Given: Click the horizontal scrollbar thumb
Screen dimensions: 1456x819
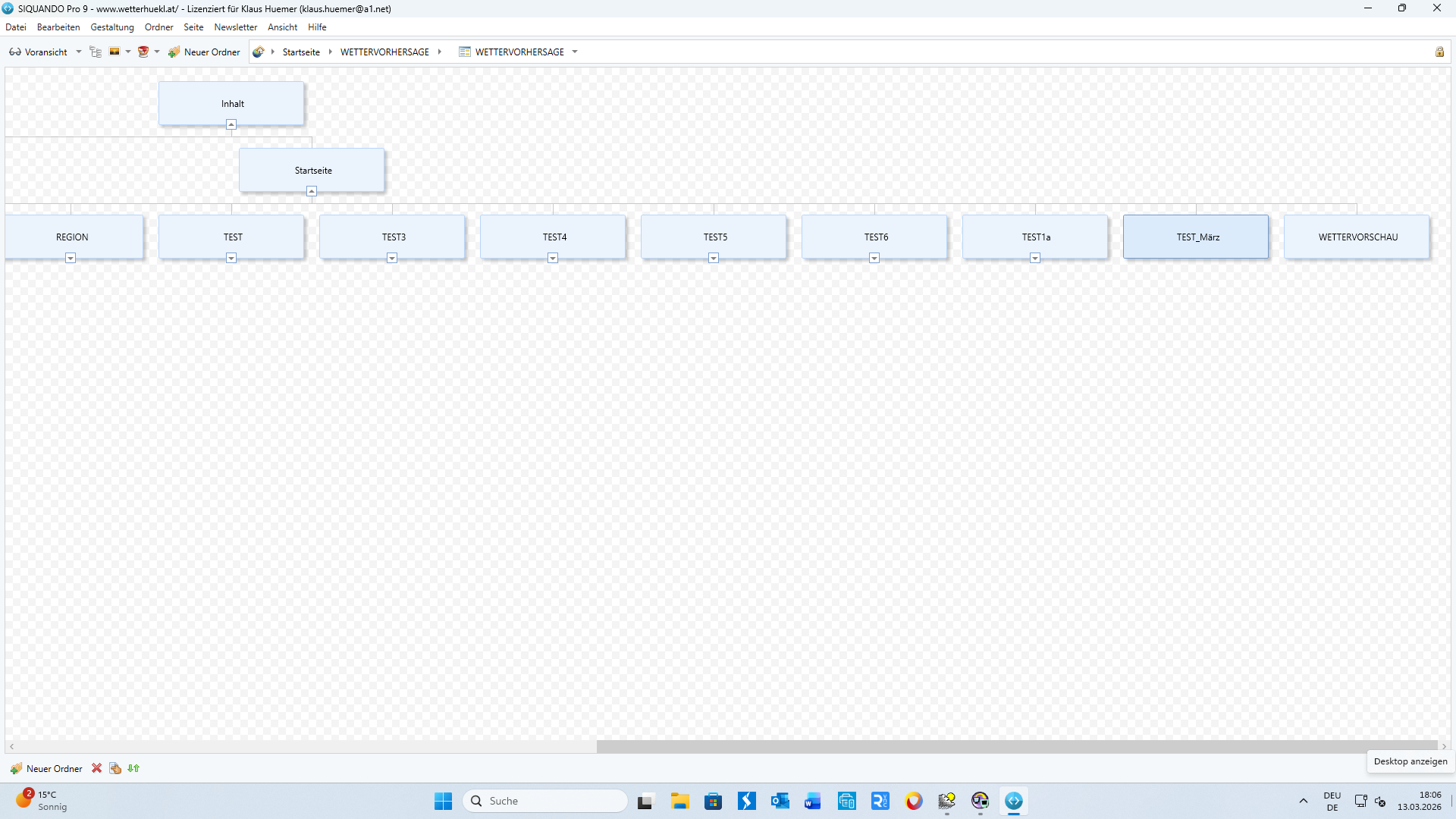Looking at the screenshot, I should point(1016,746).
